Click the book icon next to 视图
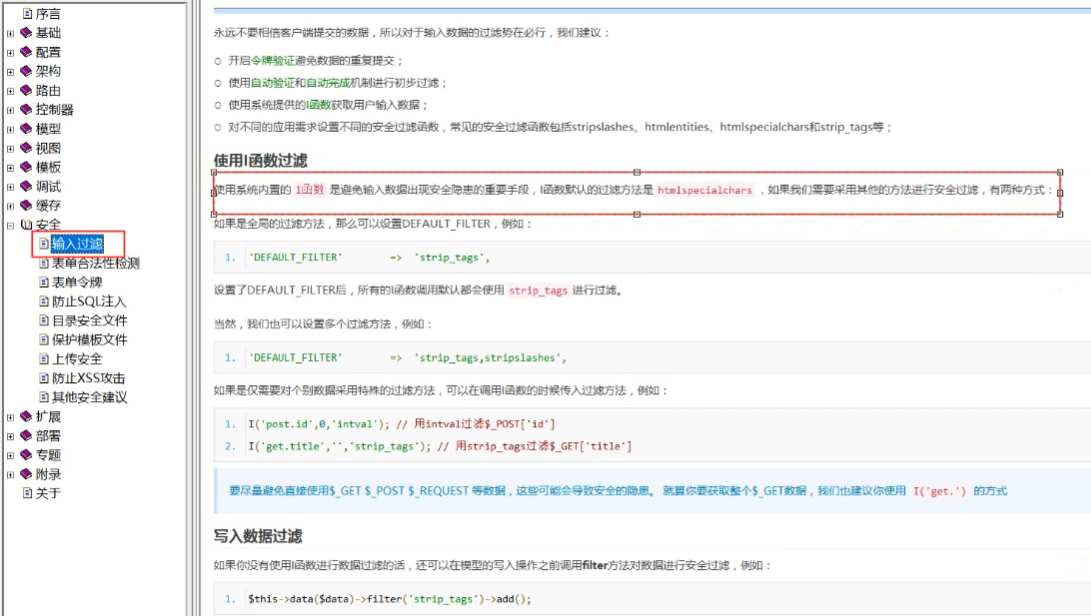 click(26, 148)
